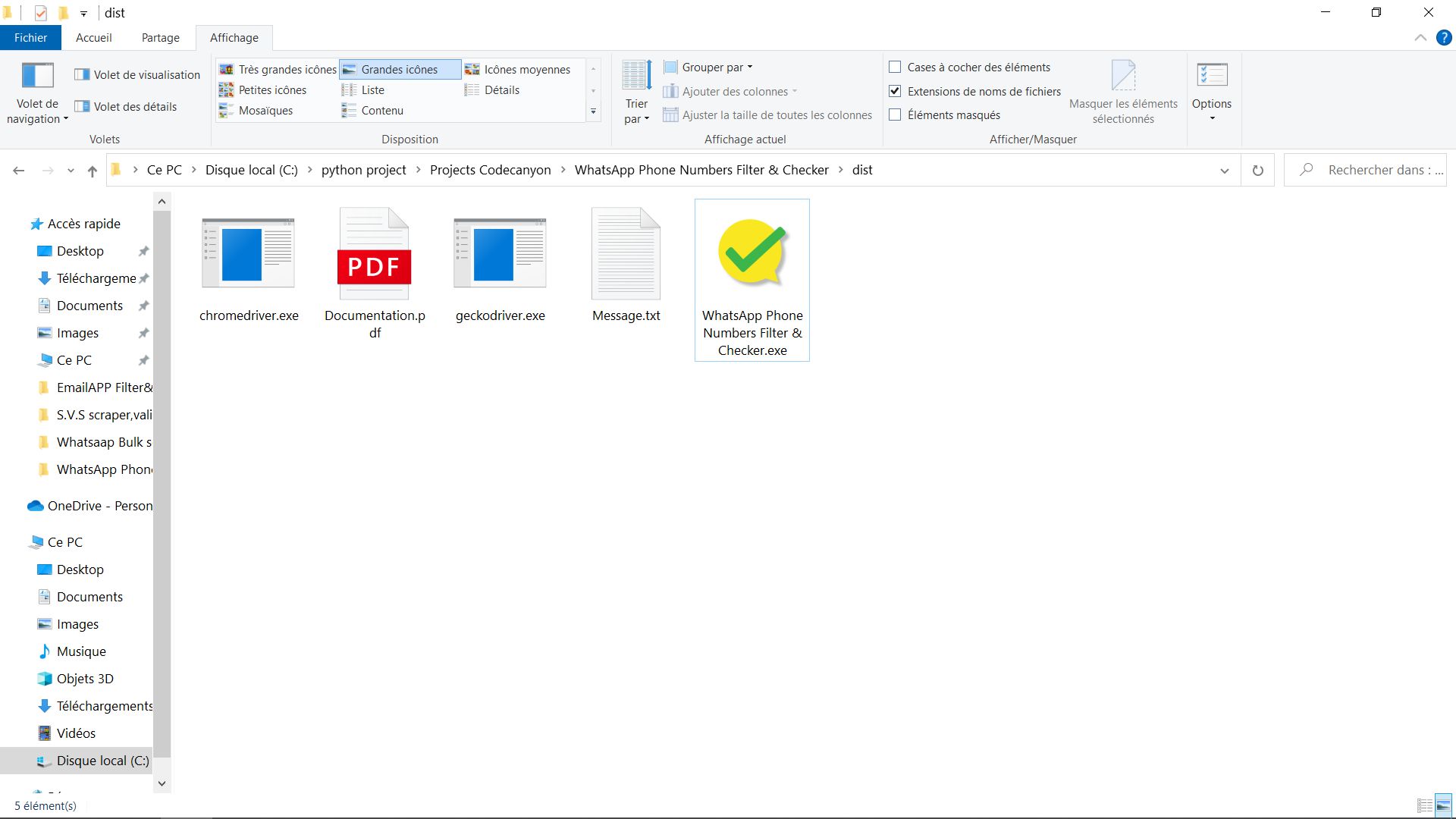This screenshot has width=1456, height=819.
Task: Switch to details view in status bar
Action: (1425, 805)
